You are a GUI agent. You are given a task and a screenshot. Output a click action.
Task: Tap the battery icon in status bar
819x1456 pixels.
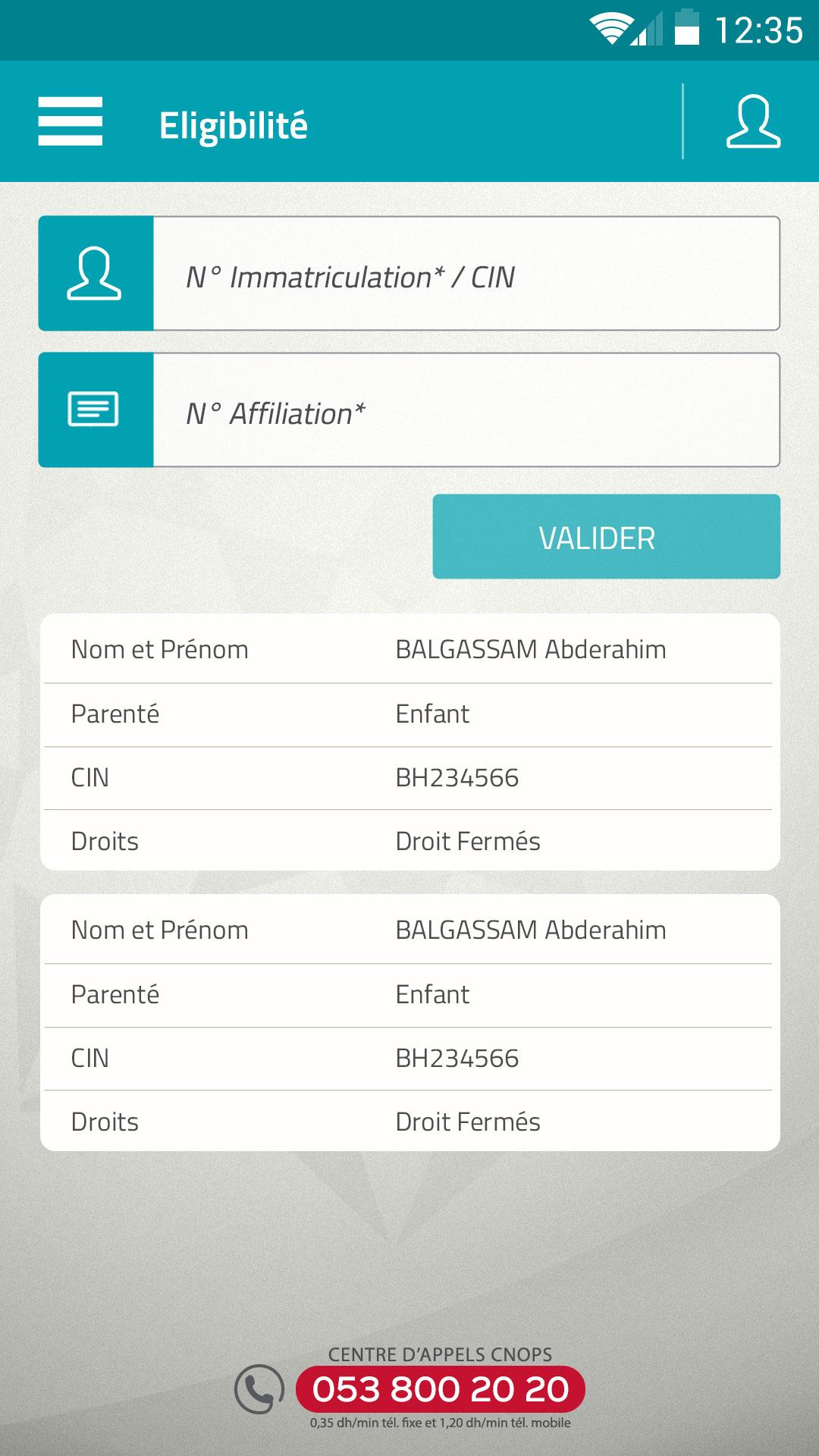687,27
